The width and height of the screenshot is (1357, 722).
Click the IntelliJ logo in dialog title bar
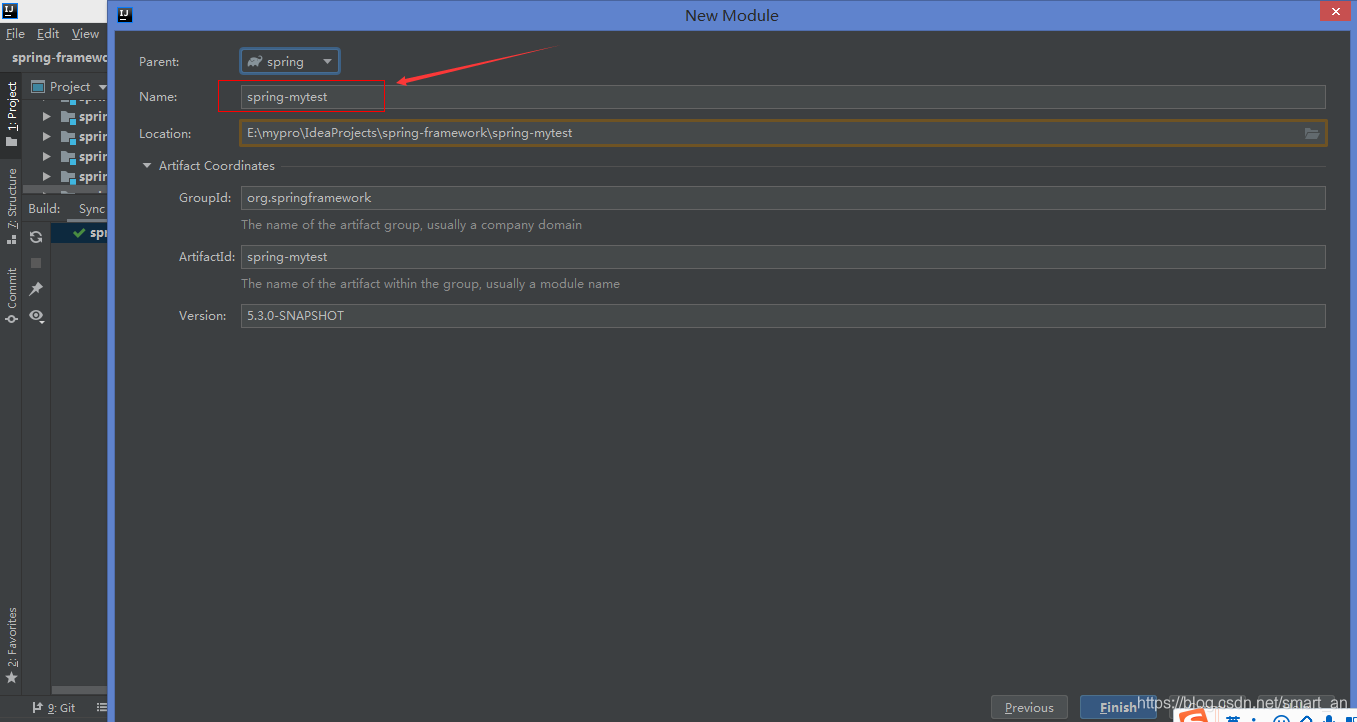(x=125, y=15)
